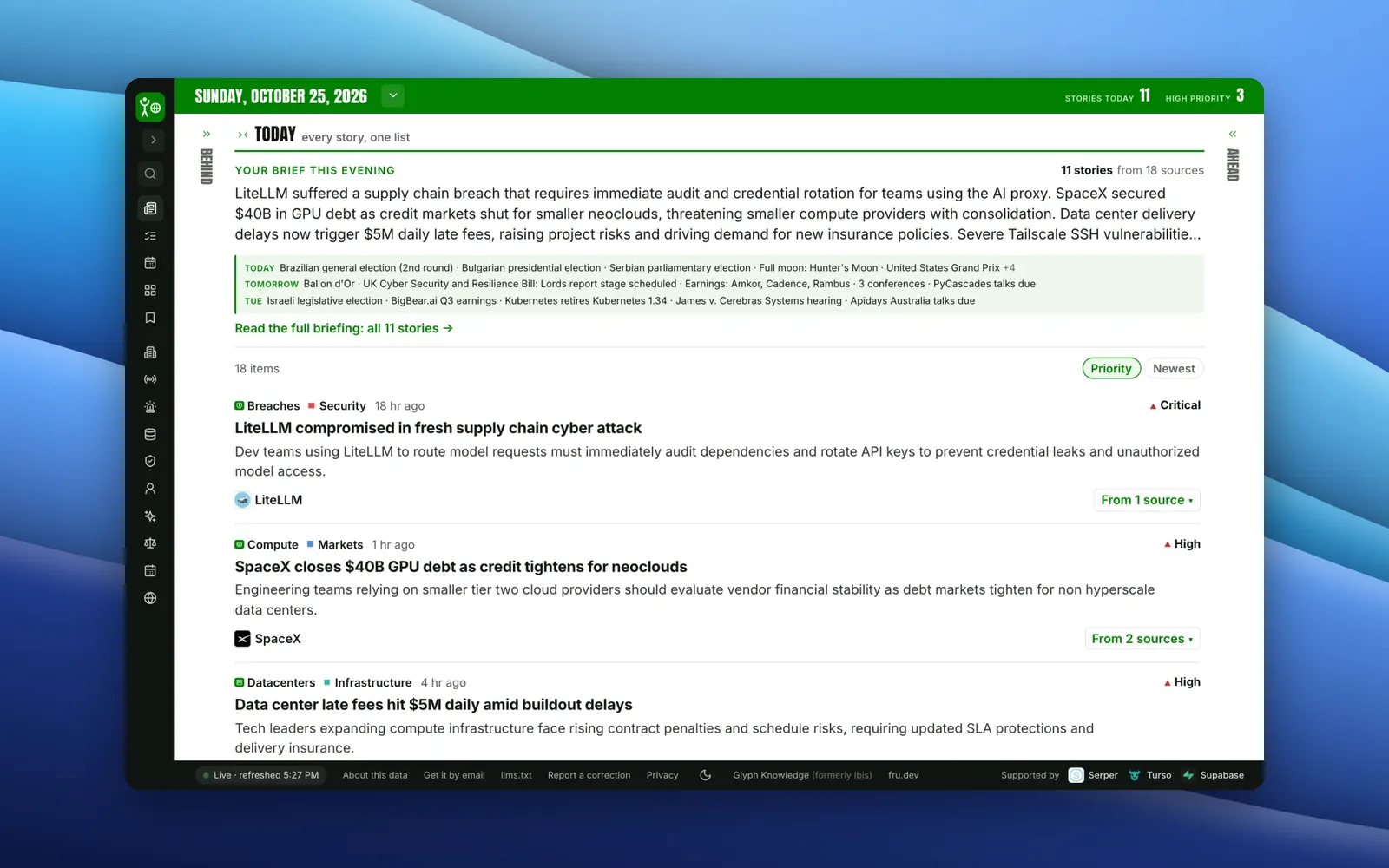1389x868 pixels.
Task: Open Data center late fees headline
Action: (433, 705)
